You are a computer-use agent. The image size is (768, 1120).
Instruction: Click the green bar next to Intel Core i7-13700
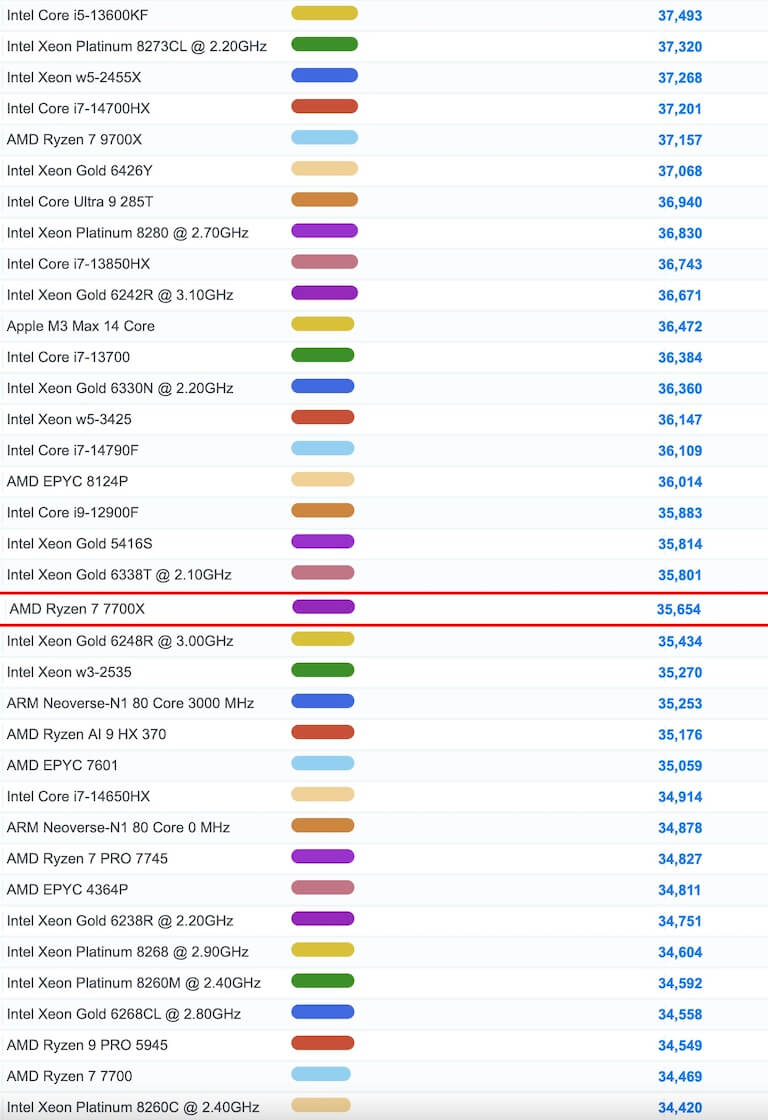pos(322,355)
